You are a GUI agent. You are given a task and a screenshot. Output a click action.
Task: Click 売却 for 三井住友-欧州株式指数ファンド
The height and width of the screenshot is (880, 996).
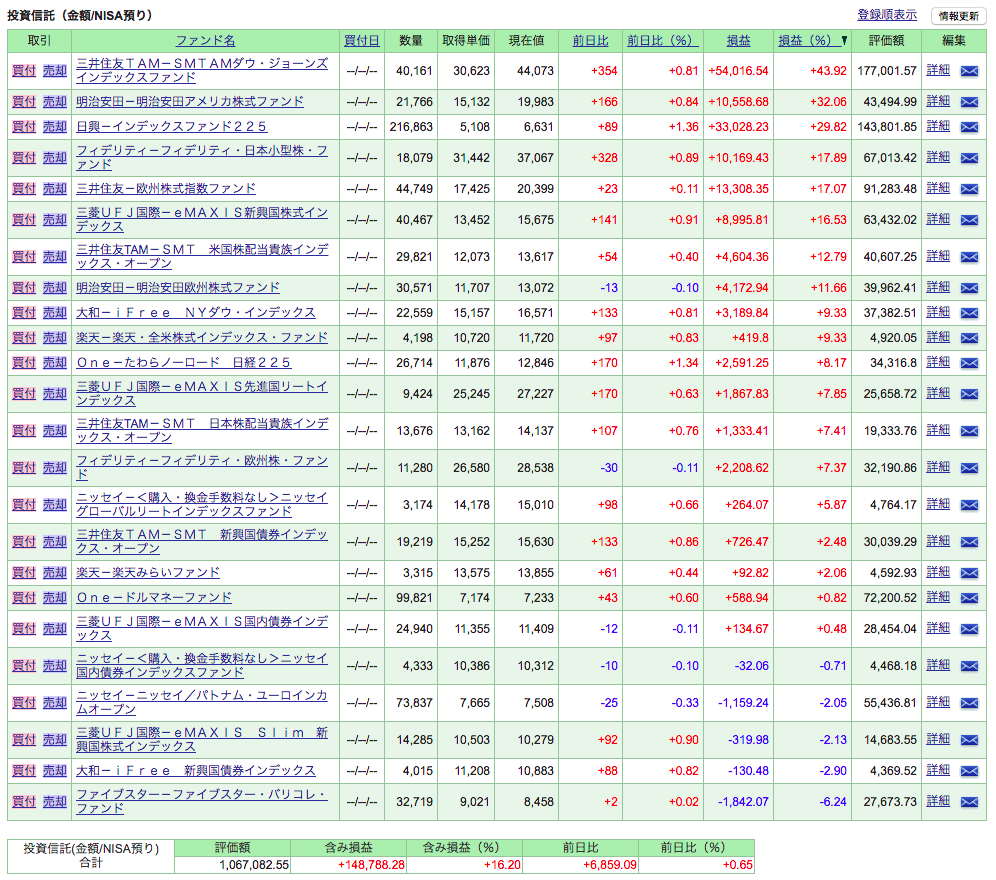[x=55, y=189]
